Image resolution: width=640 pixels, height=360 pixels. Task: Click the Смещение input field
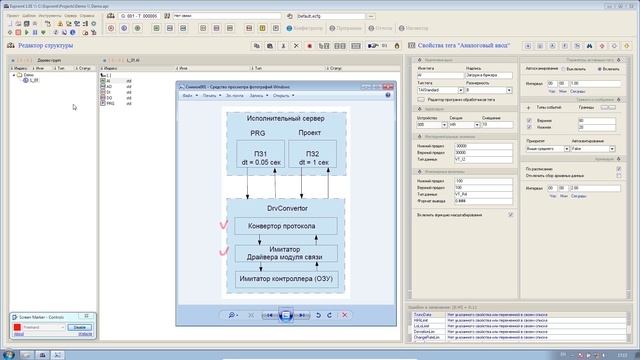[x=497, y=124]
